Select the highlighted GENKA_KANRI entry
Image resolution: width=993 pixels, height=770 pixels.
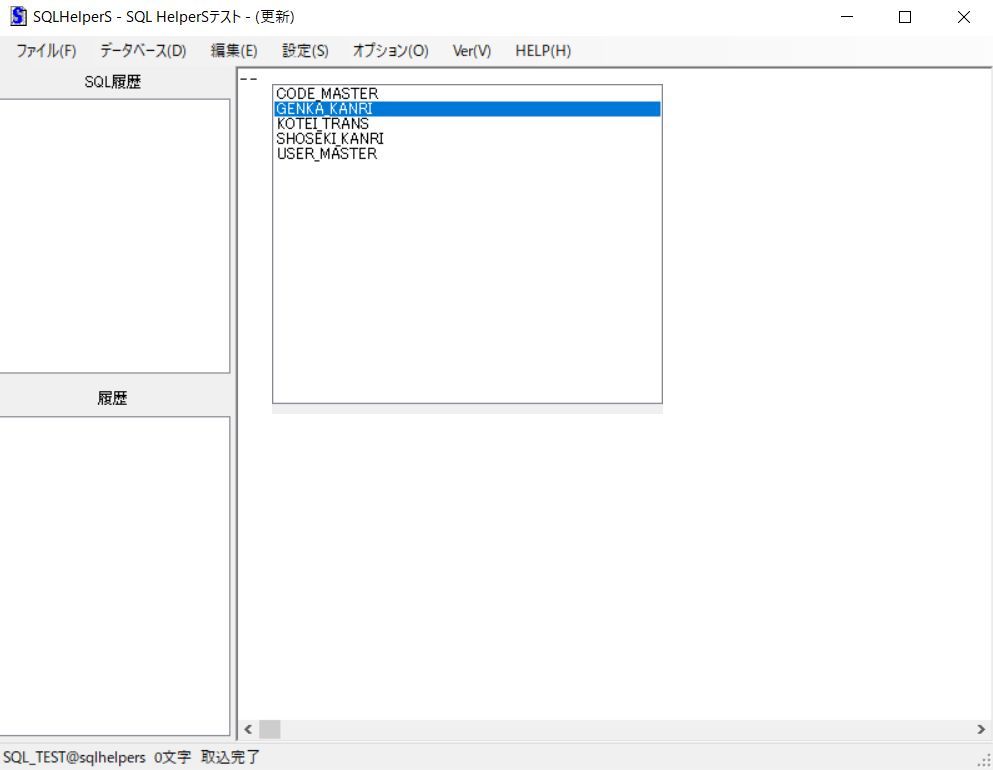tap(467, 109)
